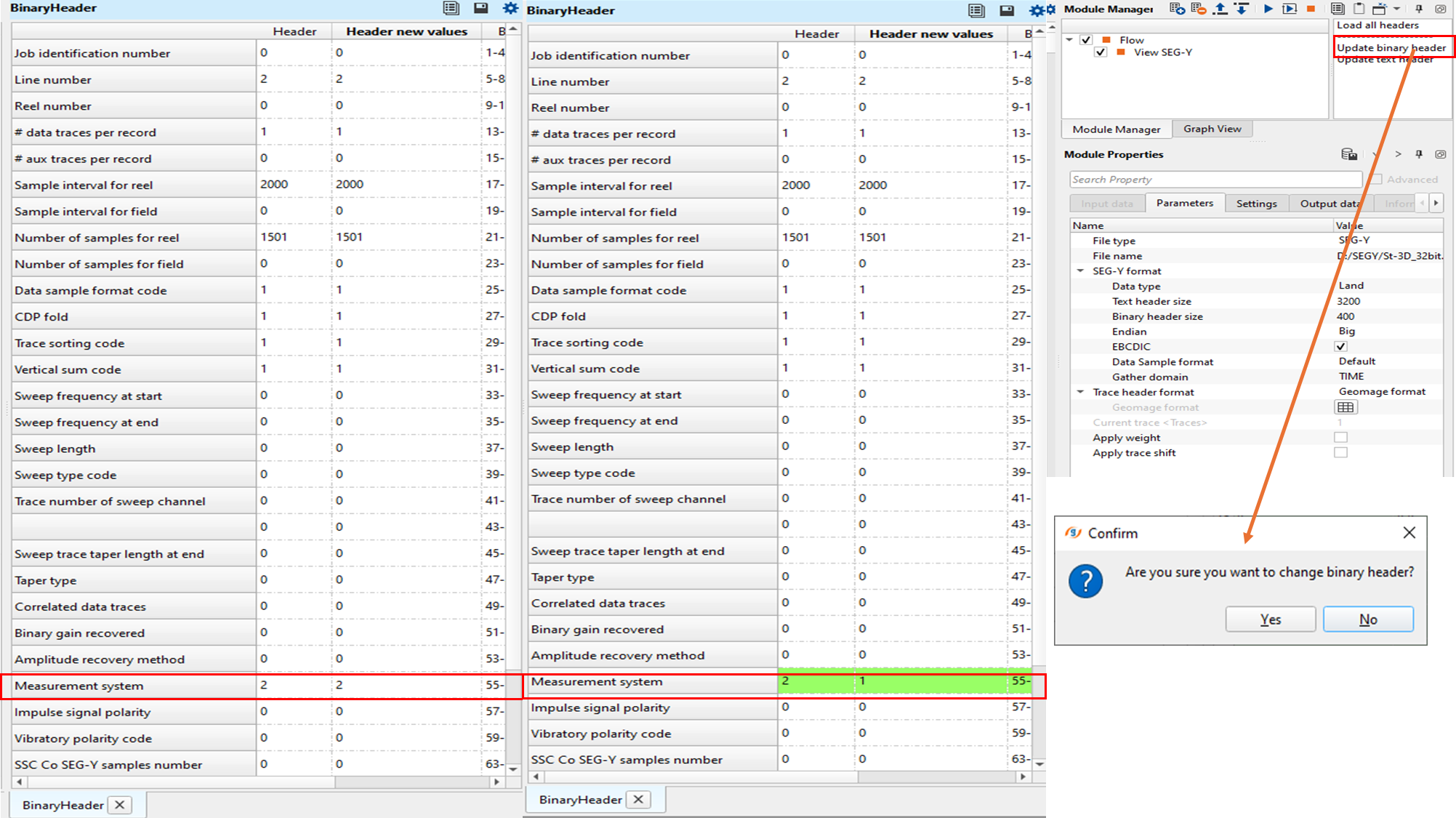Enable the Apply weight checkbox

(1340, 438)
